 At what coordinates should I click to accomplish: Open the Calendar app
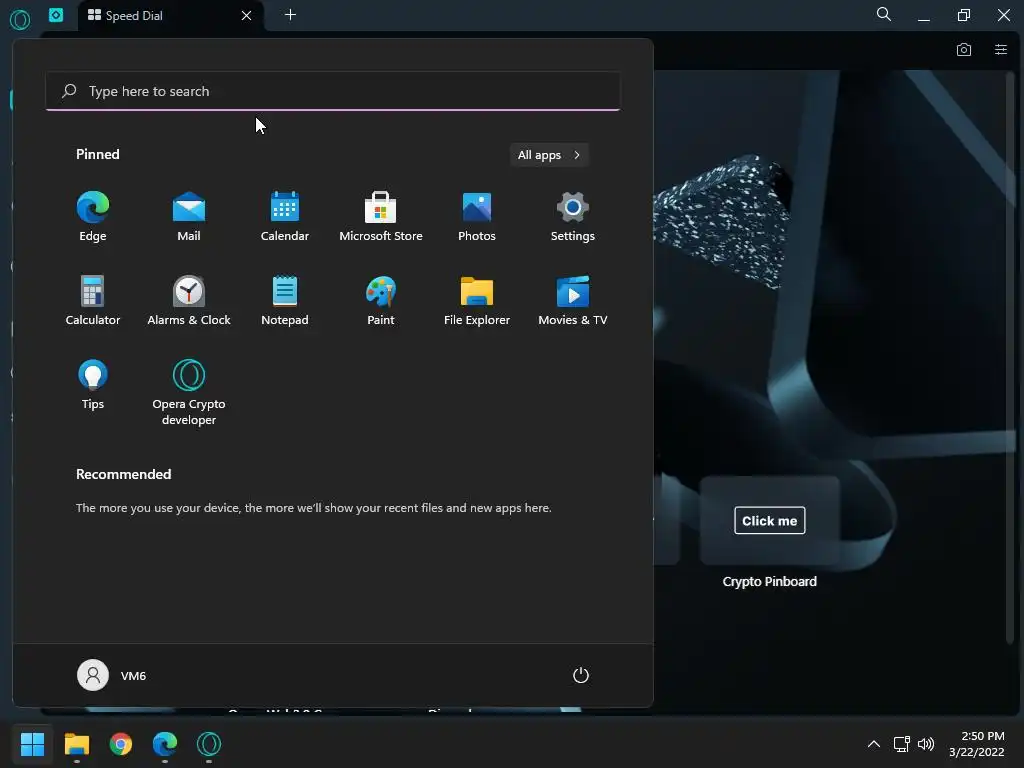point(285,217)
